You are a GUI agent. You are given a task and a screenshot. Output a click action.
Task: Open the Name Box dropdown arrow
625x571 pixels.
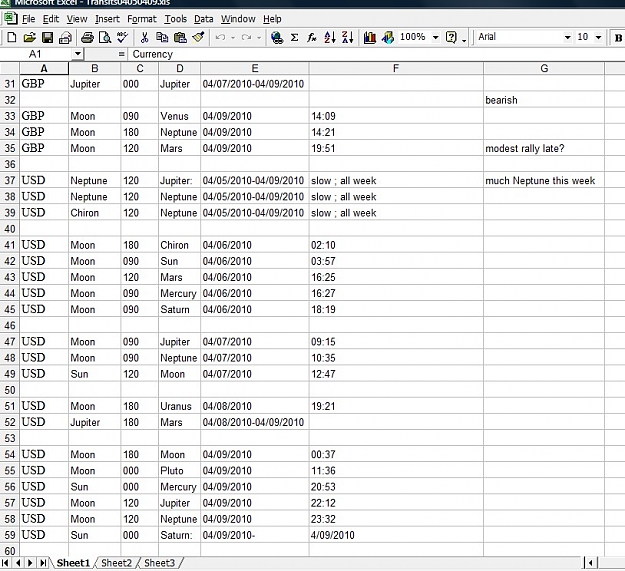point(78,54)
